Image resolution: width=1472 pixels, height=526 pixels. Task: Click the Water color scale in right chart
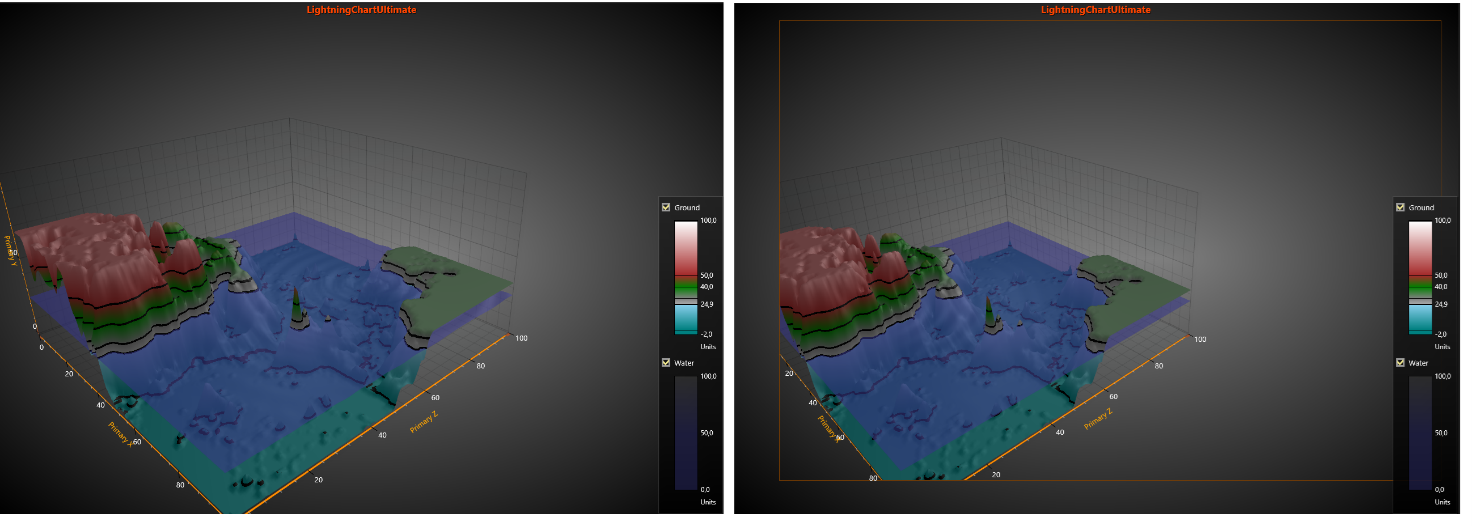pyautogui.click(x=1421, y=433)
